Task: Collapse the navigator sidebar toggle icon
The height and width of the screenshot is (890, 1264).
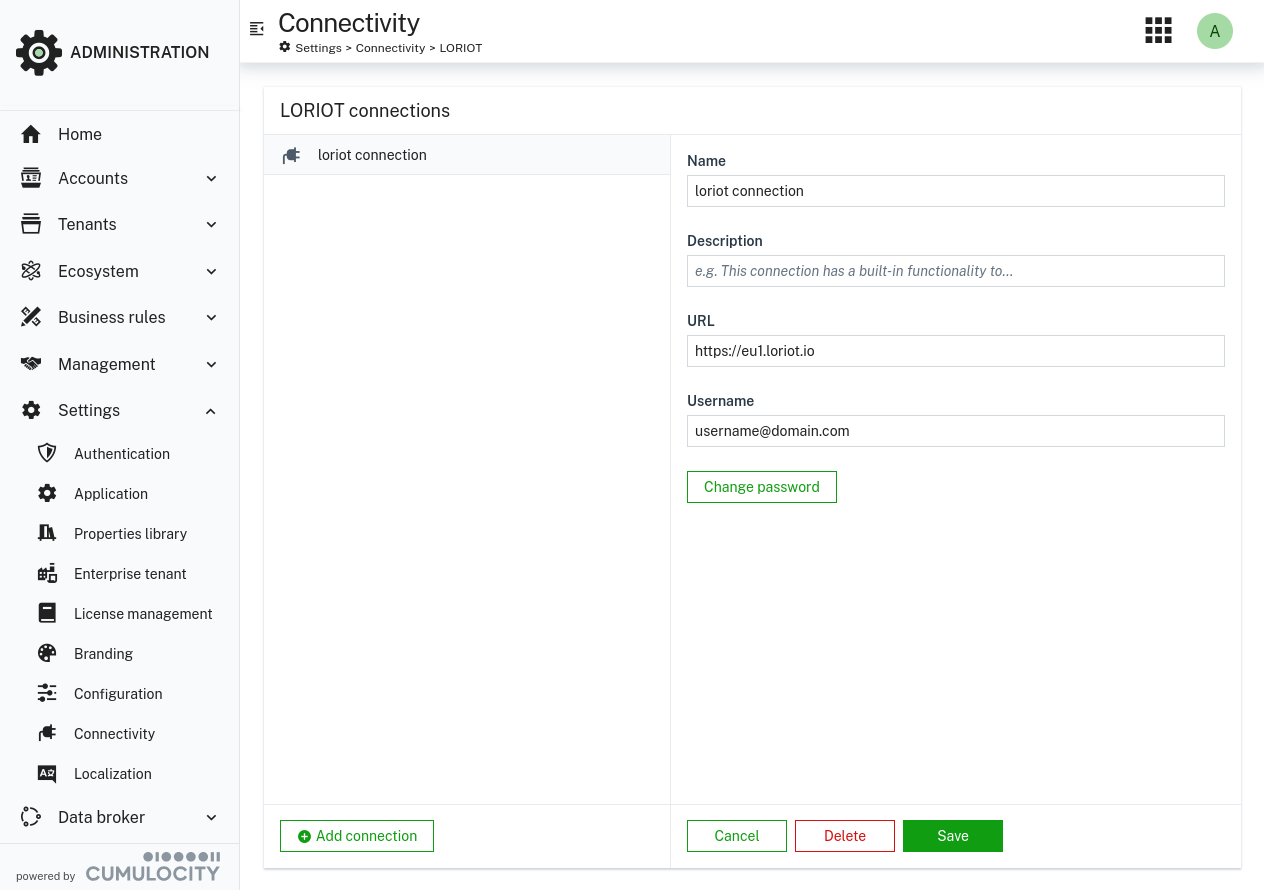Action: (x=257, y=29)
